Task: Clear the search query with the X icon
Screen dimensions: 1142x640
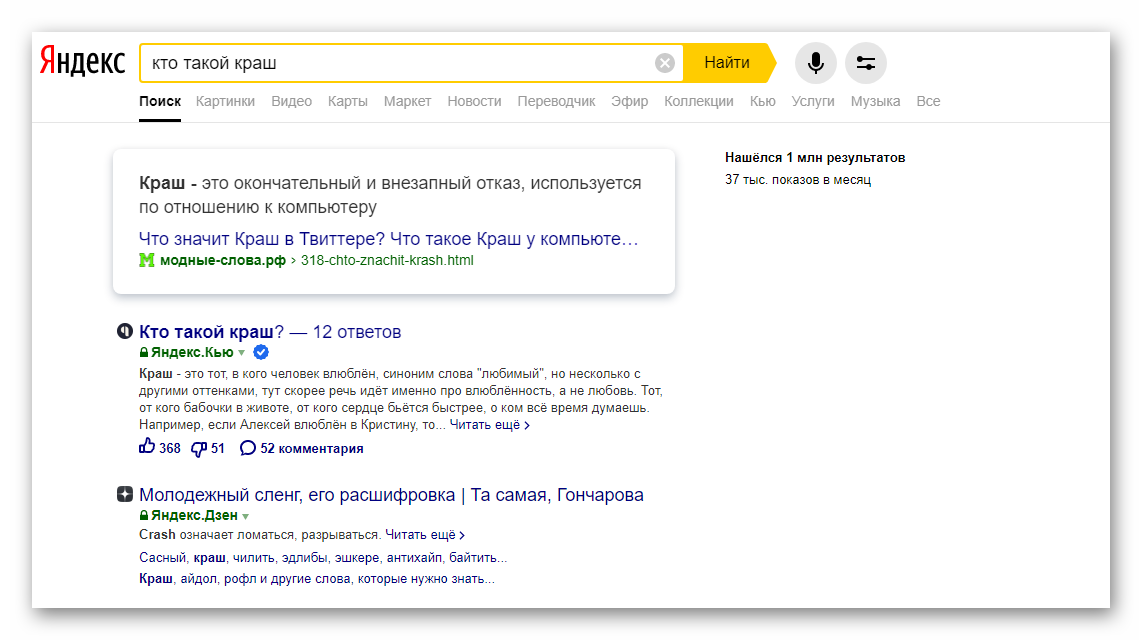Action: [x=664, y=63]
